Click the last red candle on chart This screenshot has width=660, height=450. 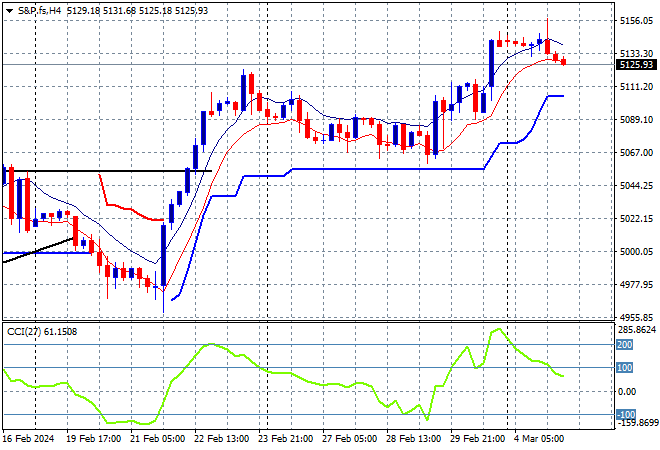pyautogui.click(x=564, y=61)
